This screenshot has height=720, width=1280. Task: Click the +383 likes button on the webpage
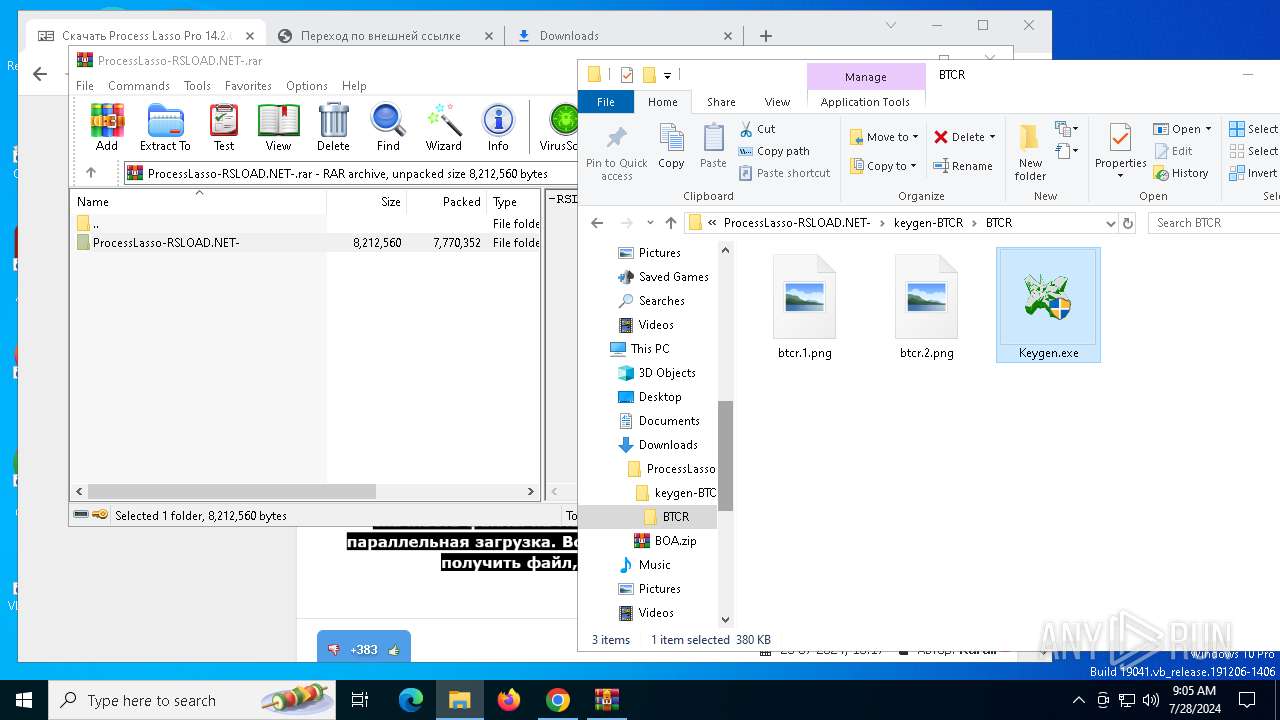tap(364, 649)
